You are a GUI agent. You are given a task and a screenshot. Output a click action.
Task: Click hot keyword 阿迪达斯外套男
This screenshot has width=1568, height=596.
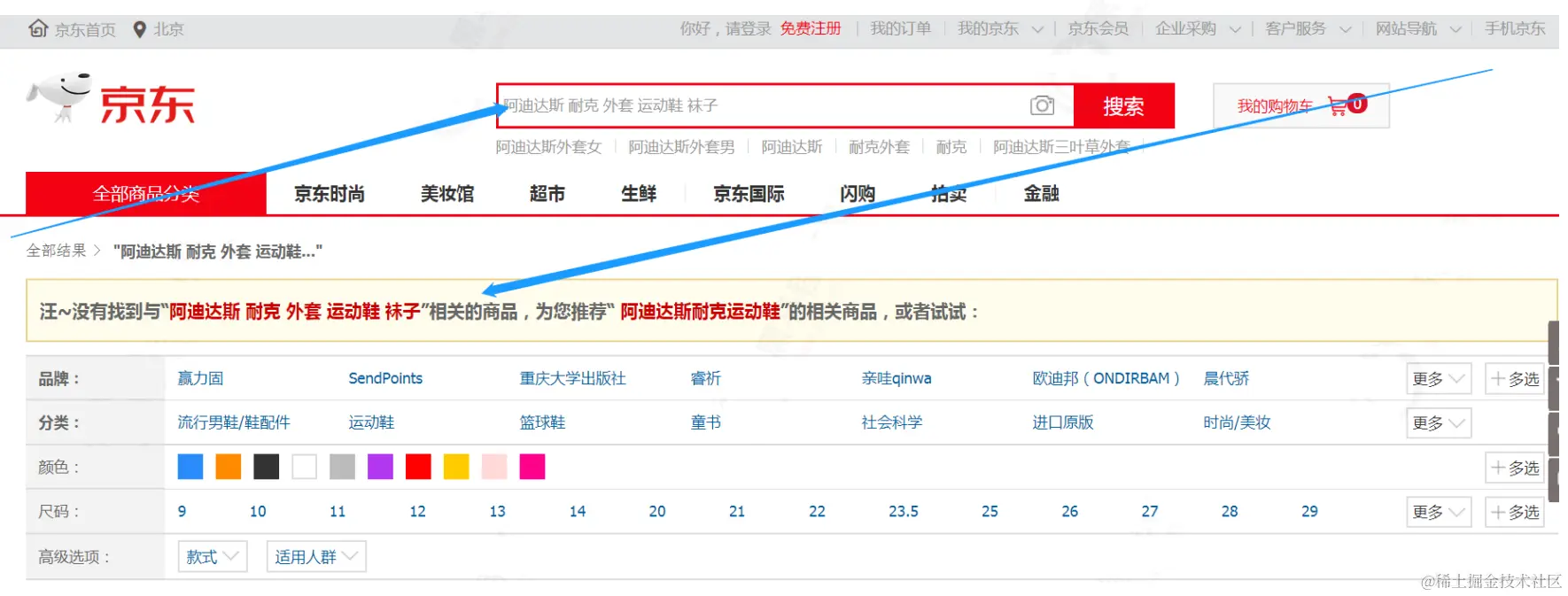pos(681,147)
